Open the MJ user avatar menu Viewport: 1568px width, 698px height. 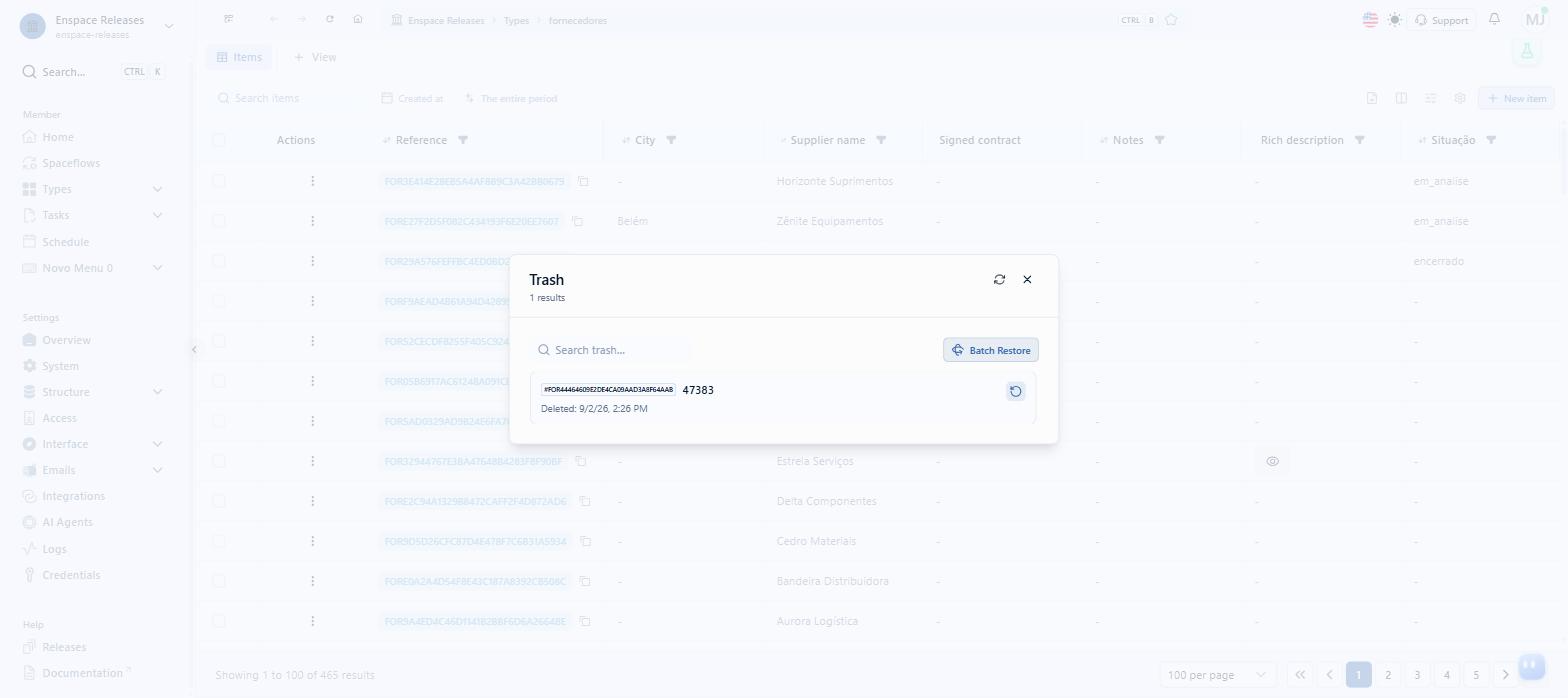(x=1535, y=19)
